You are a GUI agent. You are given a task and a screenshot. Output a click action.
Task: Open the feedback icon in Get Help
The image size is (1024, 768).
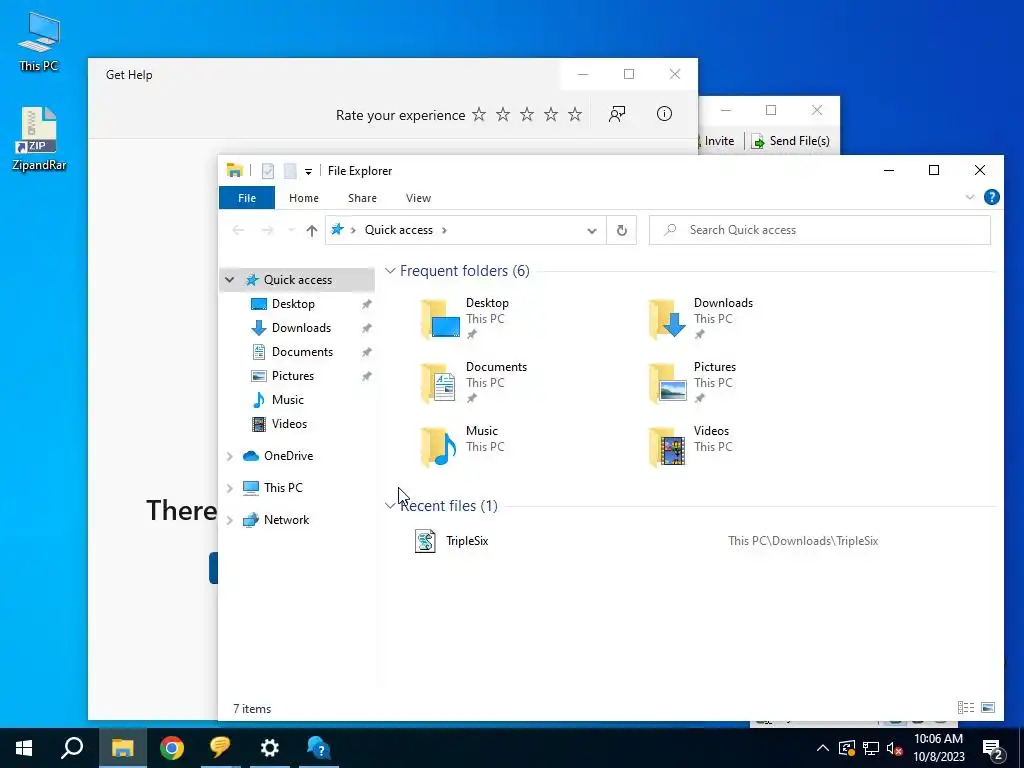pos(617,114)
